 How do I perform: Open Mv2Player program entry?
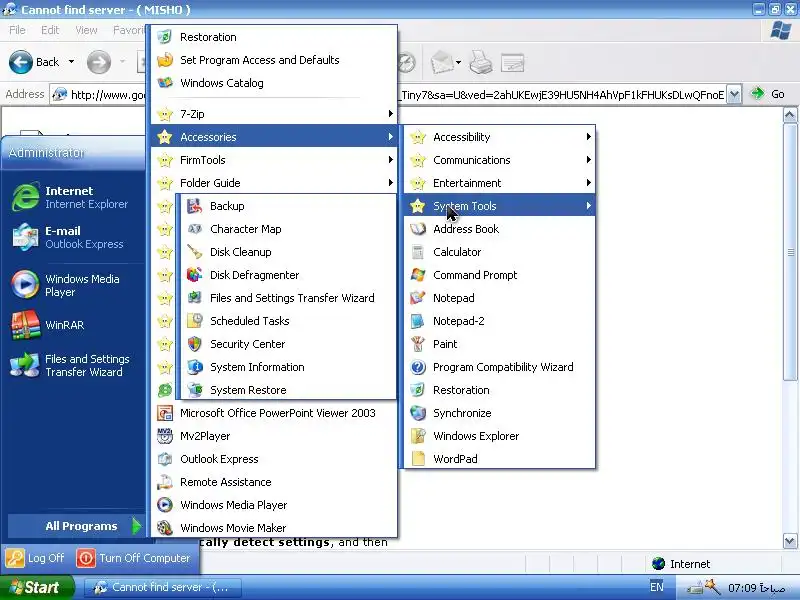click(x=274, y=436)
